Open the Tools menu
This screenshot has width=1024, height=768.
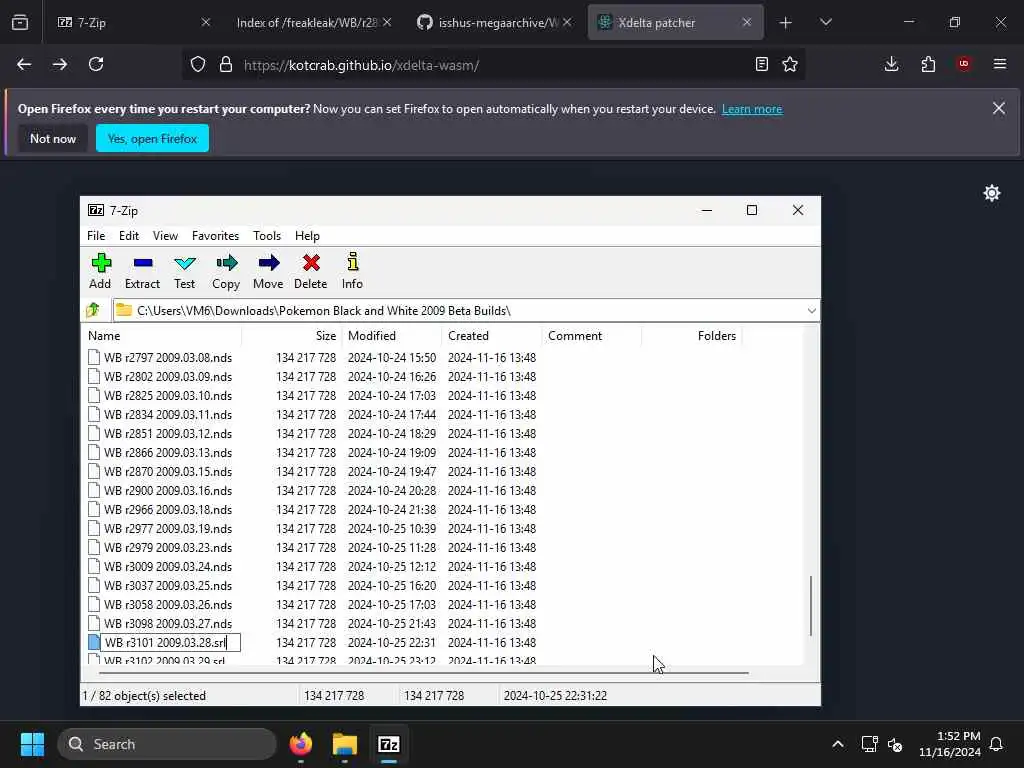[x=267, y=236]
